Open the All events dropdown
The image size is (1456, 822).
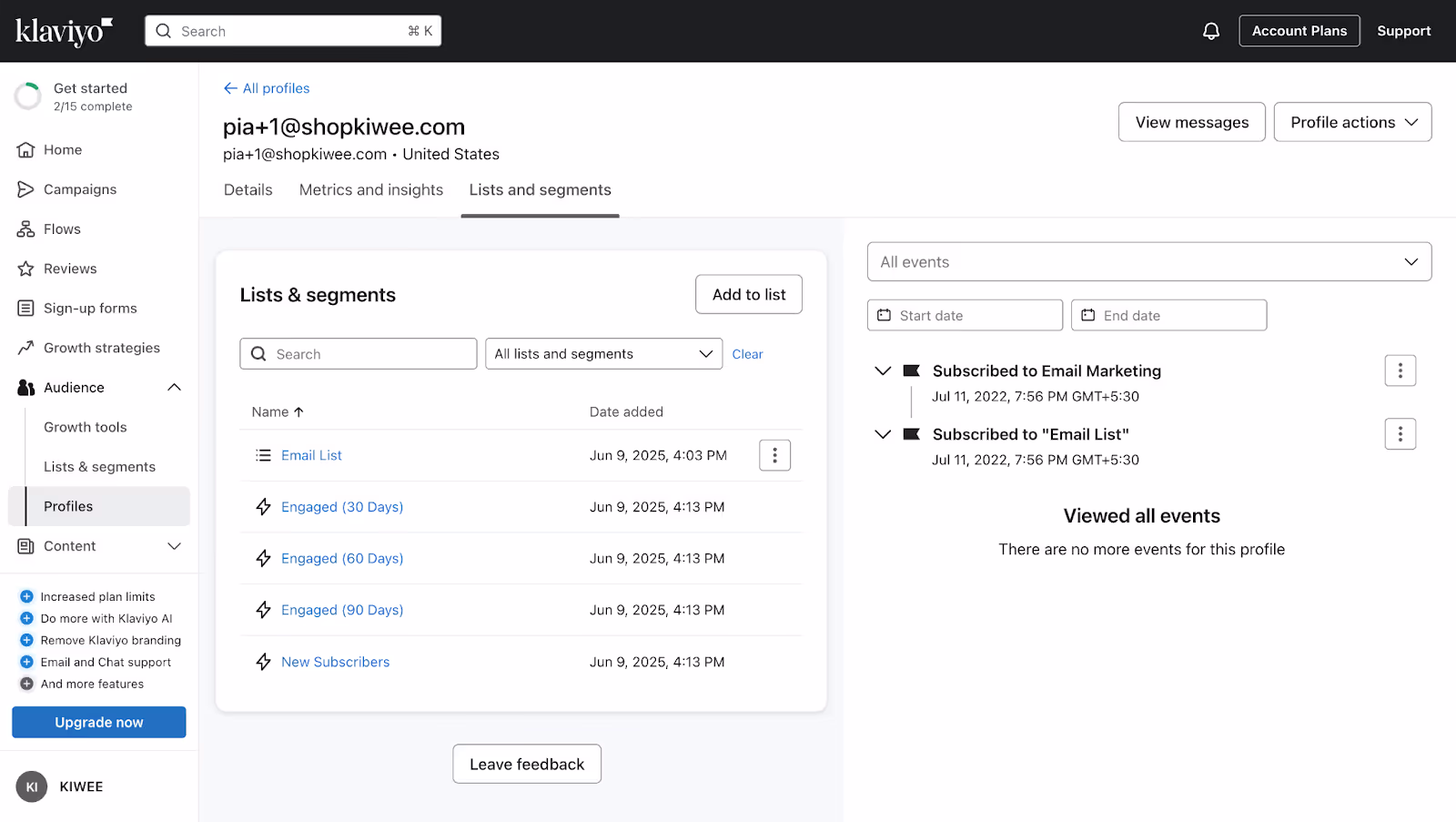(1149, 262)
